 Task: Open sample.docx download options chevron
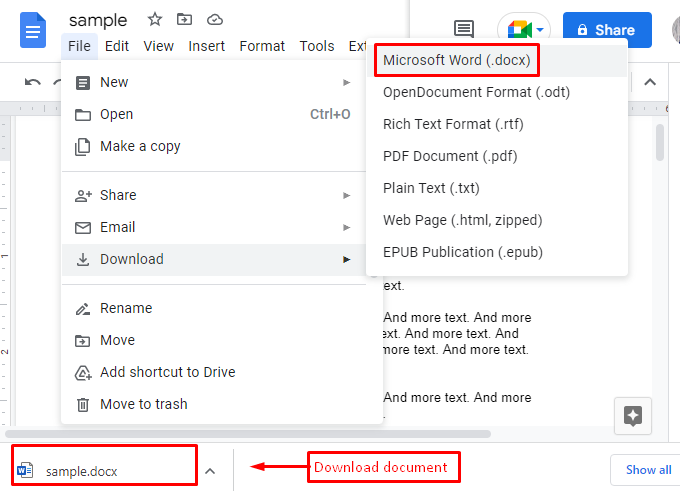pos(210,471)
